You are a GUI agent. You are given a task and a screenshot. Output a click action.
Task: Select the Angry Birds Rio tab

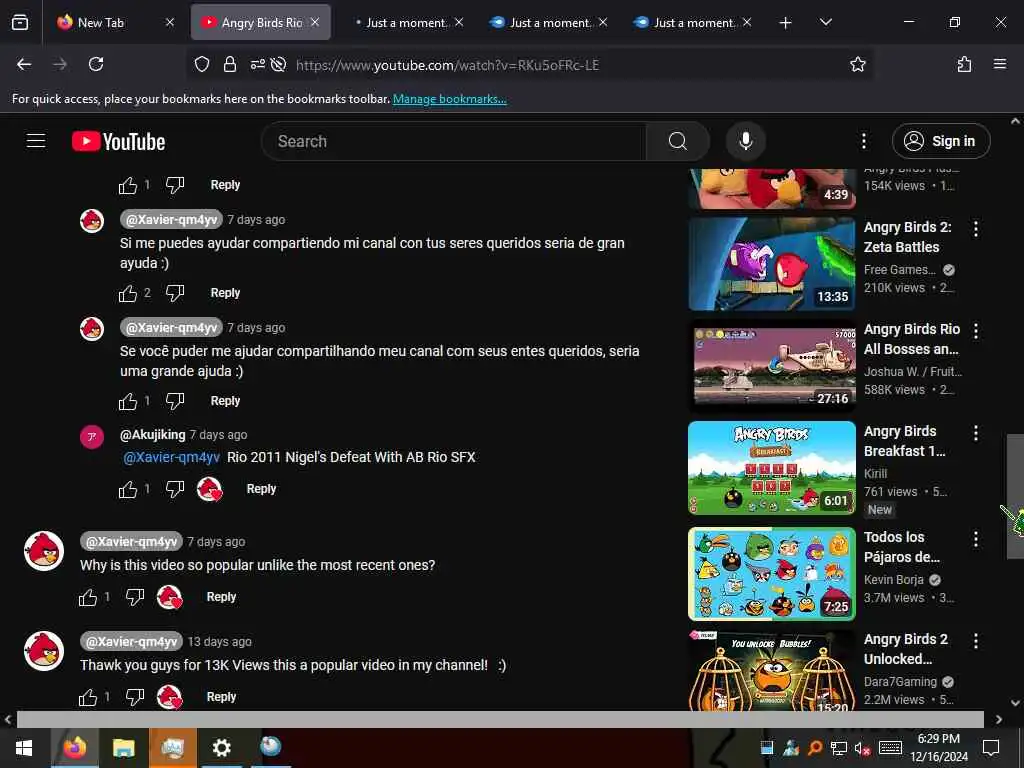(261, 22)
